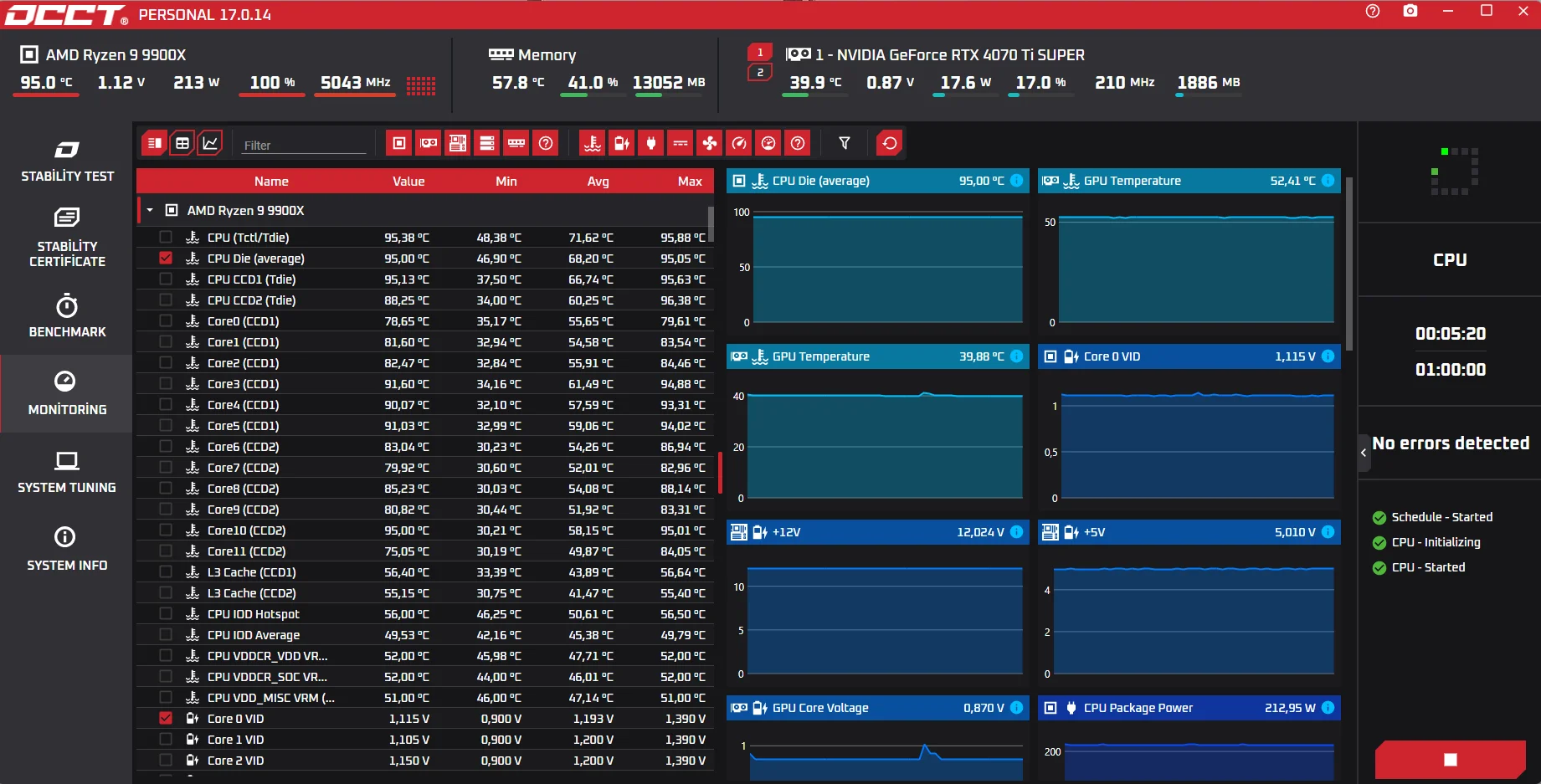Show info for CPU Die (average) graph

click(x=1016, y=181)
